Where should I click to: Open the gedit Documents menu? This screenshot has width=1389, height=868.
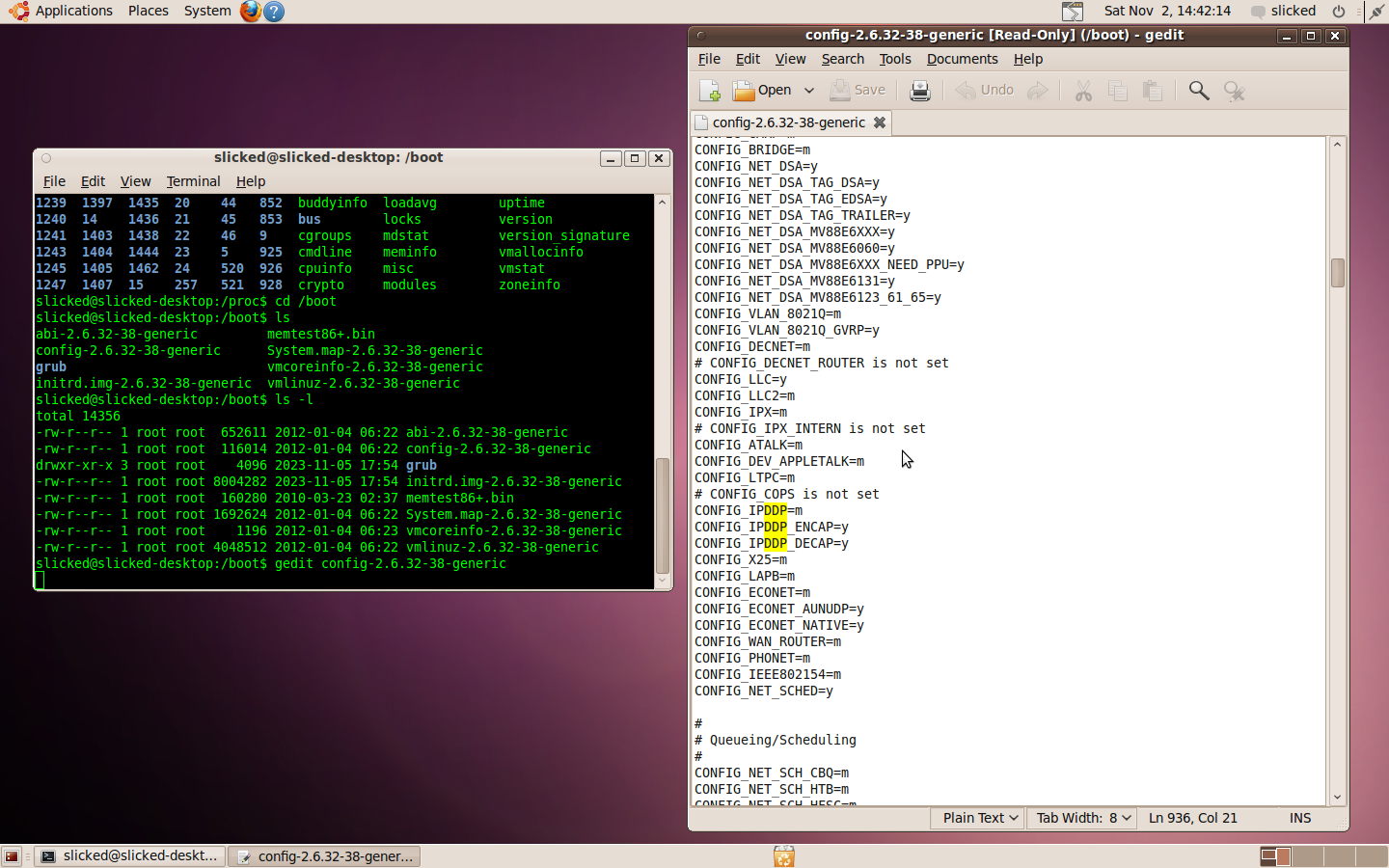pyautogui.click(x=962, y=59)
